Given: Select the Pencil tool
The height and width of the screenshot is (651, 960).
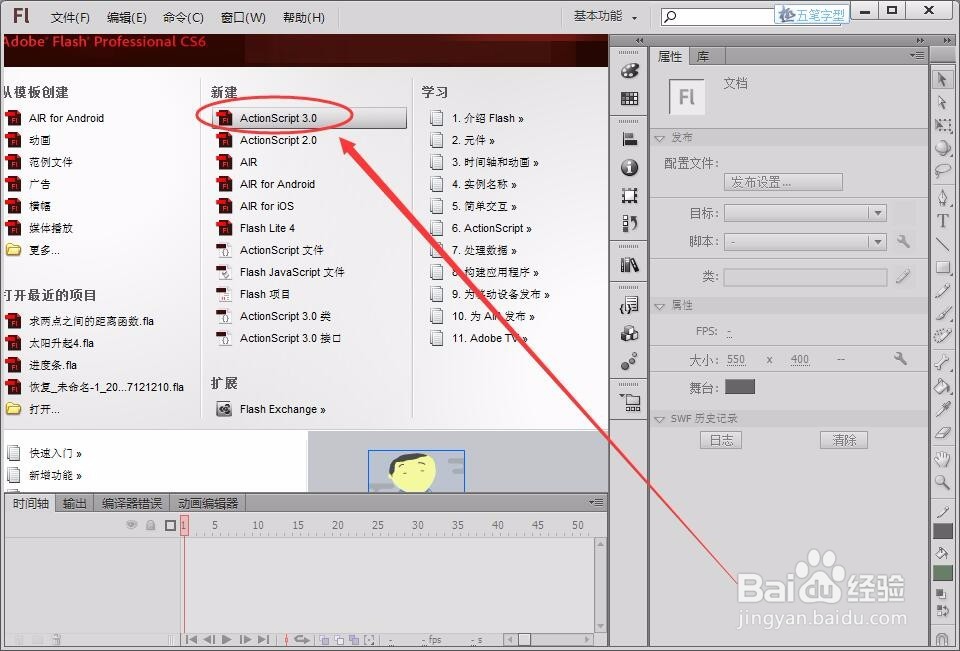Looking at the screenshot, I should point(942,291).
